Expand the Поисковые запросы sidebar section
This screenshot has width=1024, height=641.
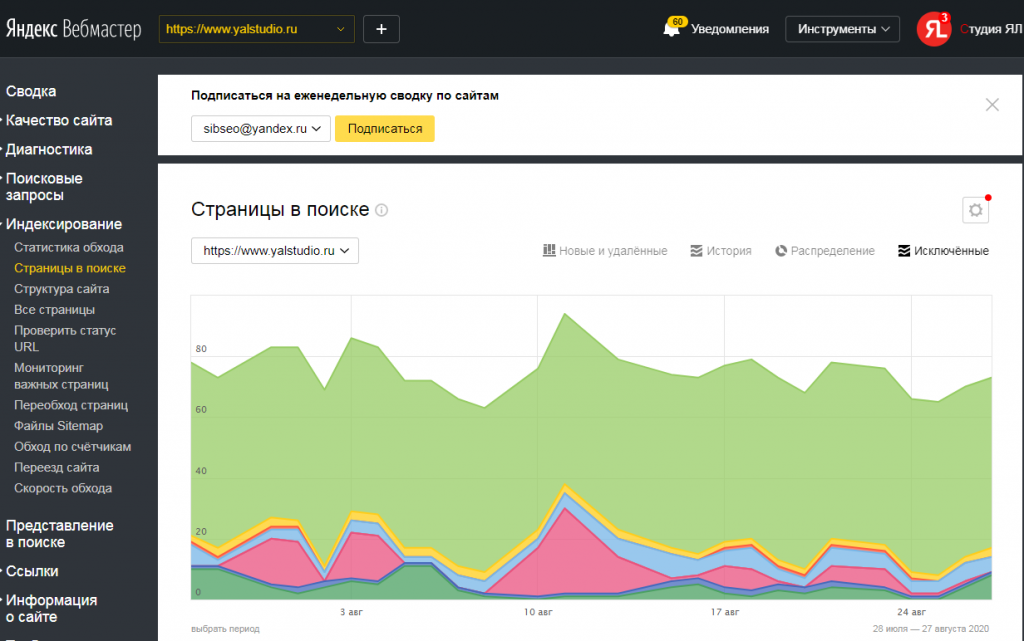(44, 187)
